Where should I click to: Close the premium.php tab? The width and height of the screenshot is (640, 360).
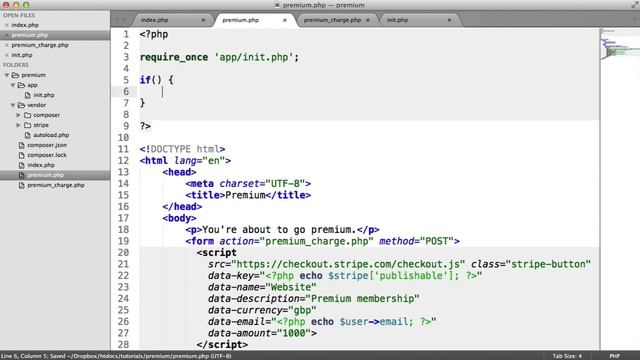click(x=285, y=20)
